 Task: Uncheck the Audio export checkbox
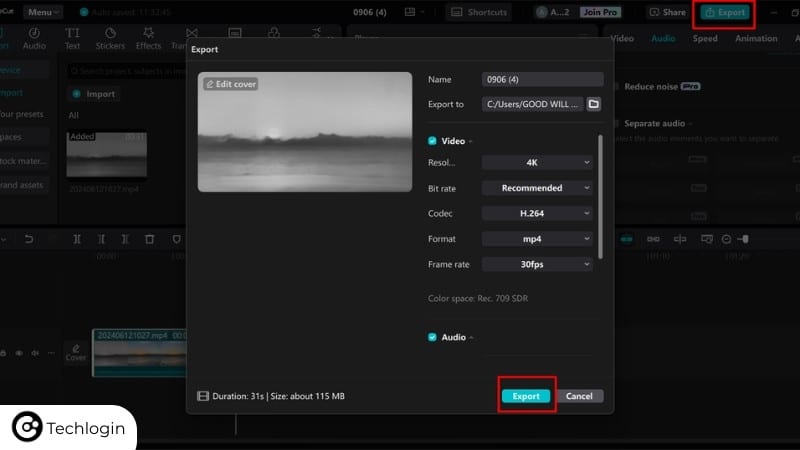tap(433, 337)
